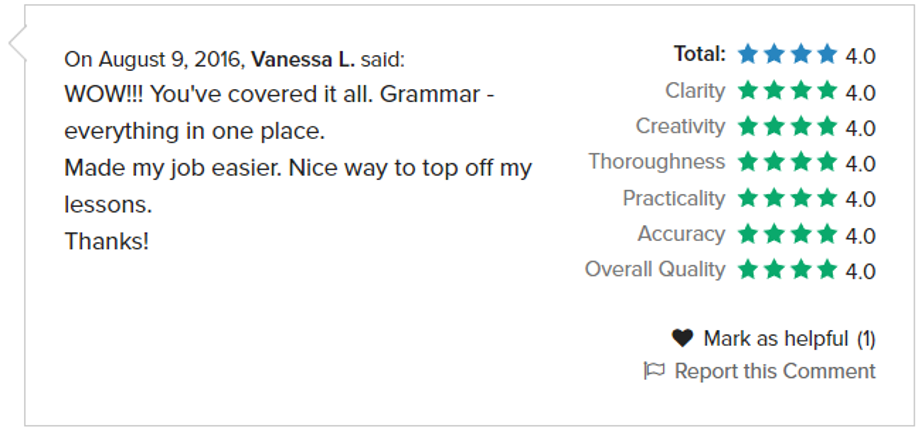Click the review text starting with WOW!!!
Image resolution: width=920 pixels, height=431 pixels.
click(298, 168)
